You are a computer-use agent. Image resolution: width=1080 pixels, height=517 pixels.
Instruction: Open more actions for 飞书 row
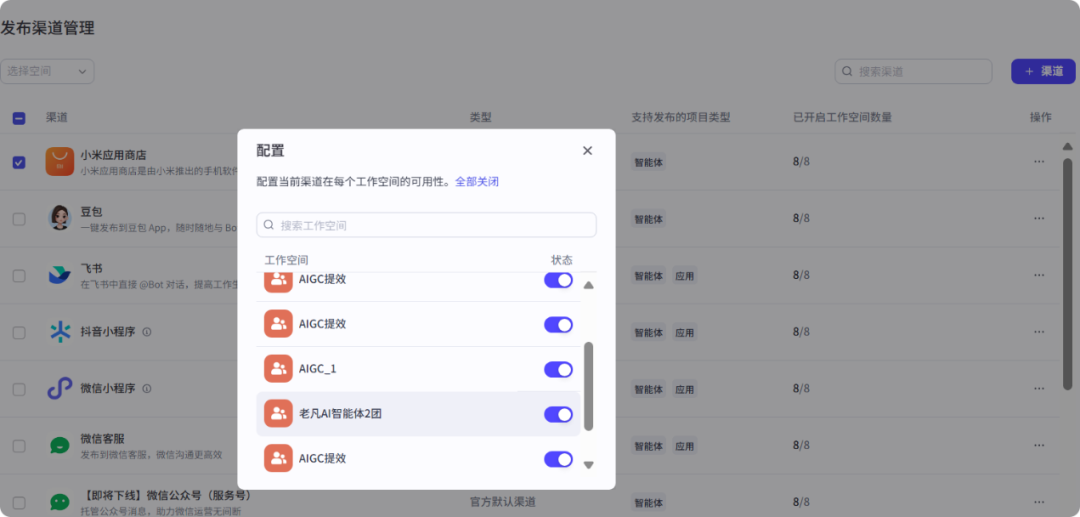1039,275
